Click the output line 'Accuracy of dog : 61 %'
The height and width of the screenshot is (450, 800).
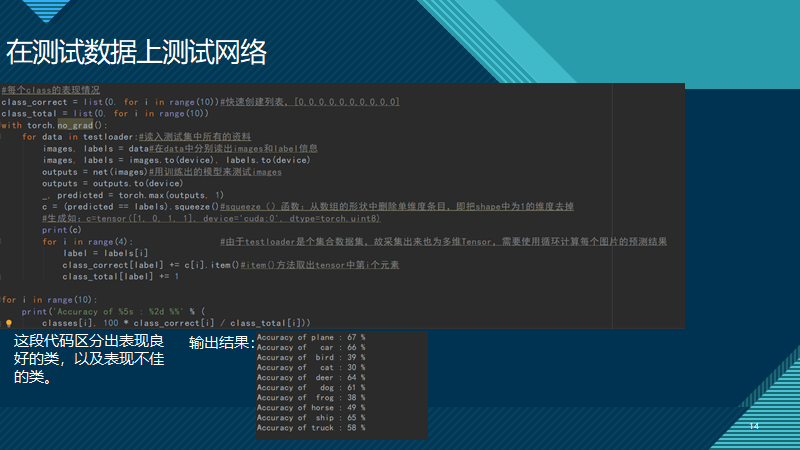click(x=311, y=388)
